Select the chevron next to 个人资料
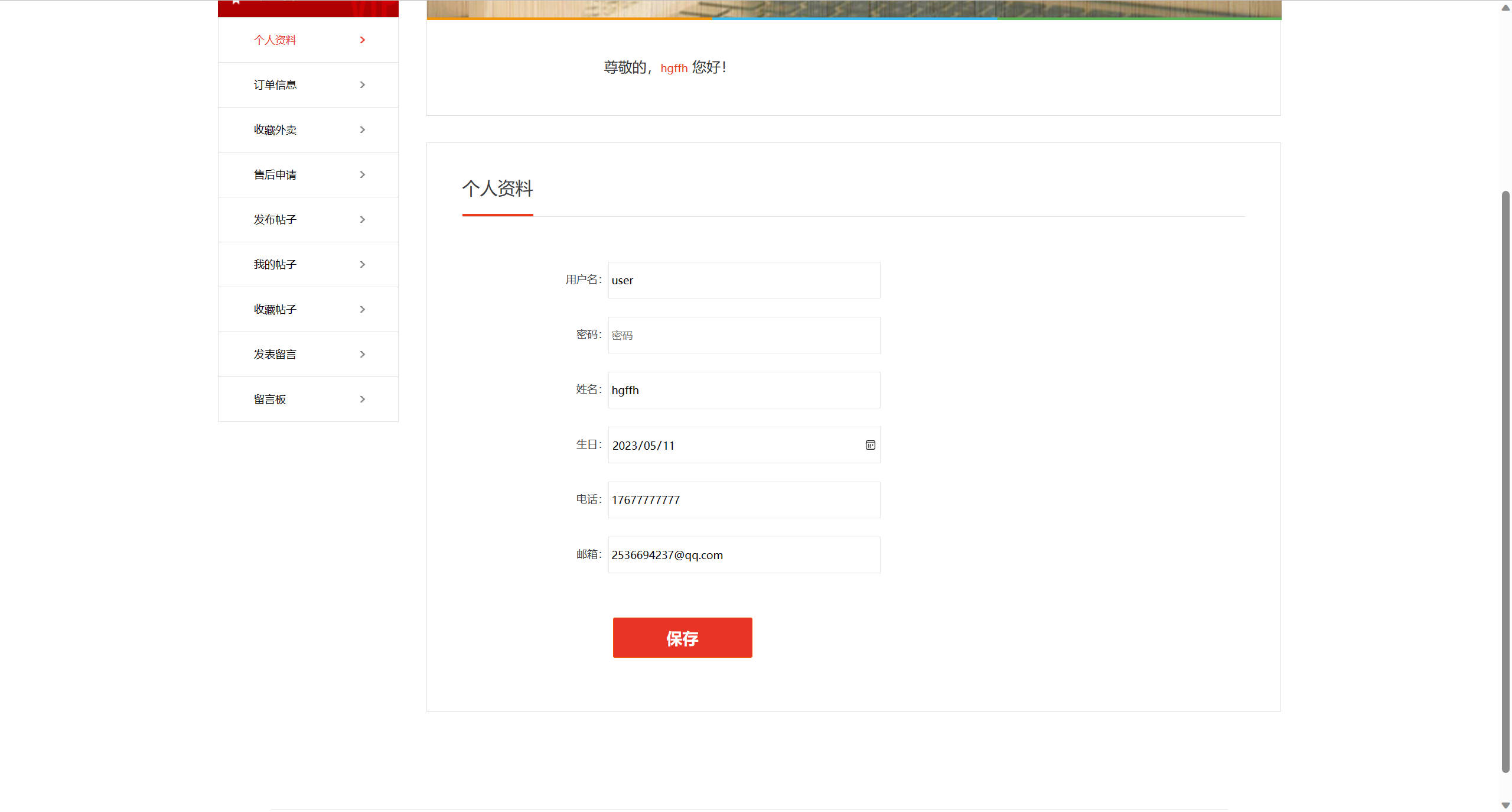1512x812 pixels. (x=362, y=40)
